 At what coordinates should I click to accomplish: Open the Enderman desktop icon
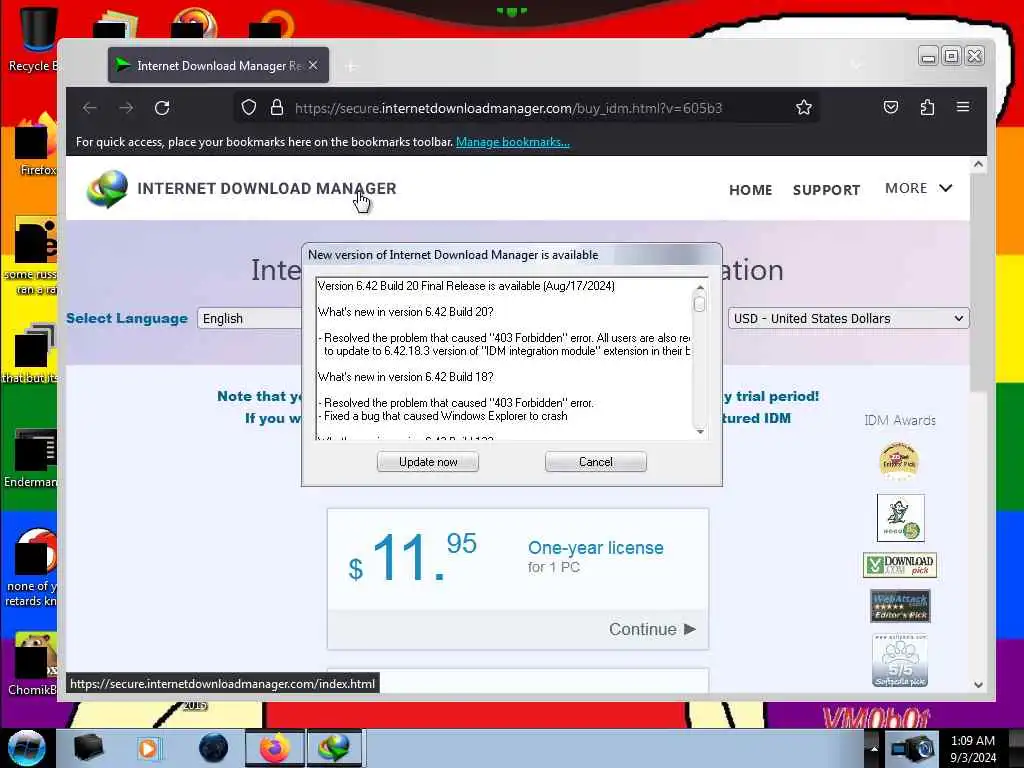point(31,457)
